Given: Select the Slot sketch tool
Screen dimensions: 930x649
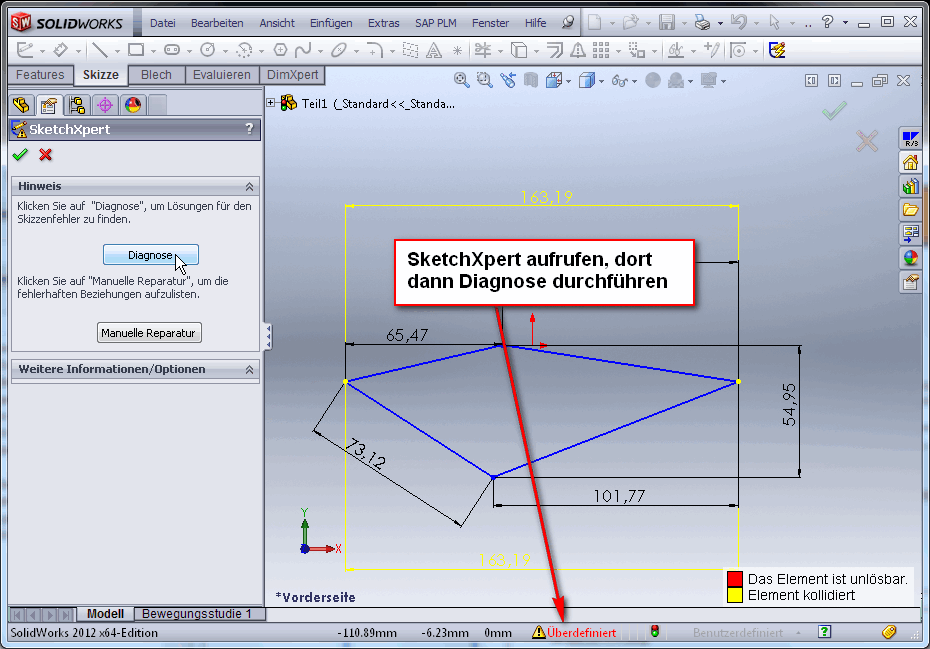Looking at the screenshot, I should pos(172,50).
